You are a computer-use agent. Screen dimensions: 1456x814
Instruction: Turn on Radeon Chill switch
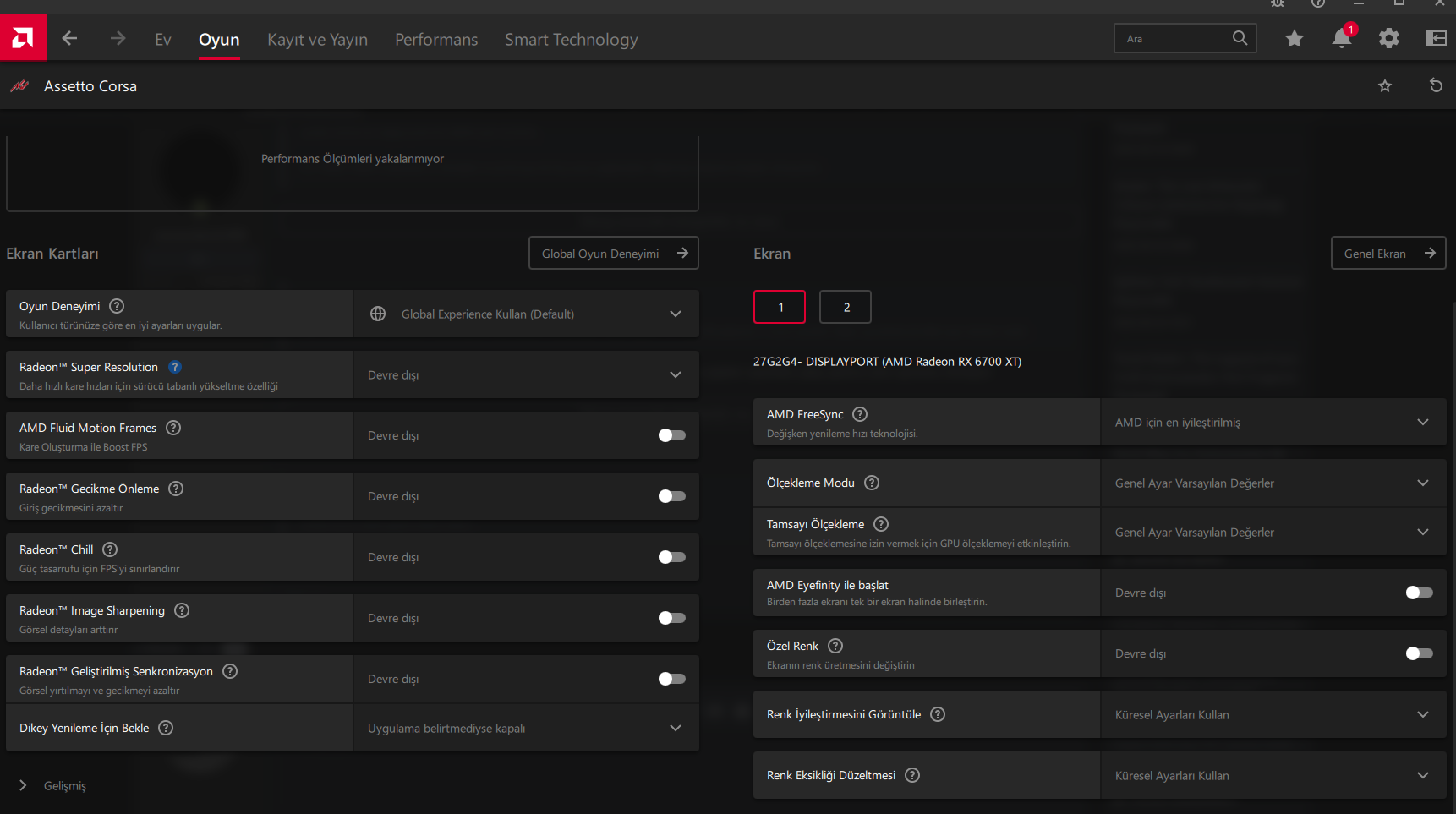tap(671, 557)
